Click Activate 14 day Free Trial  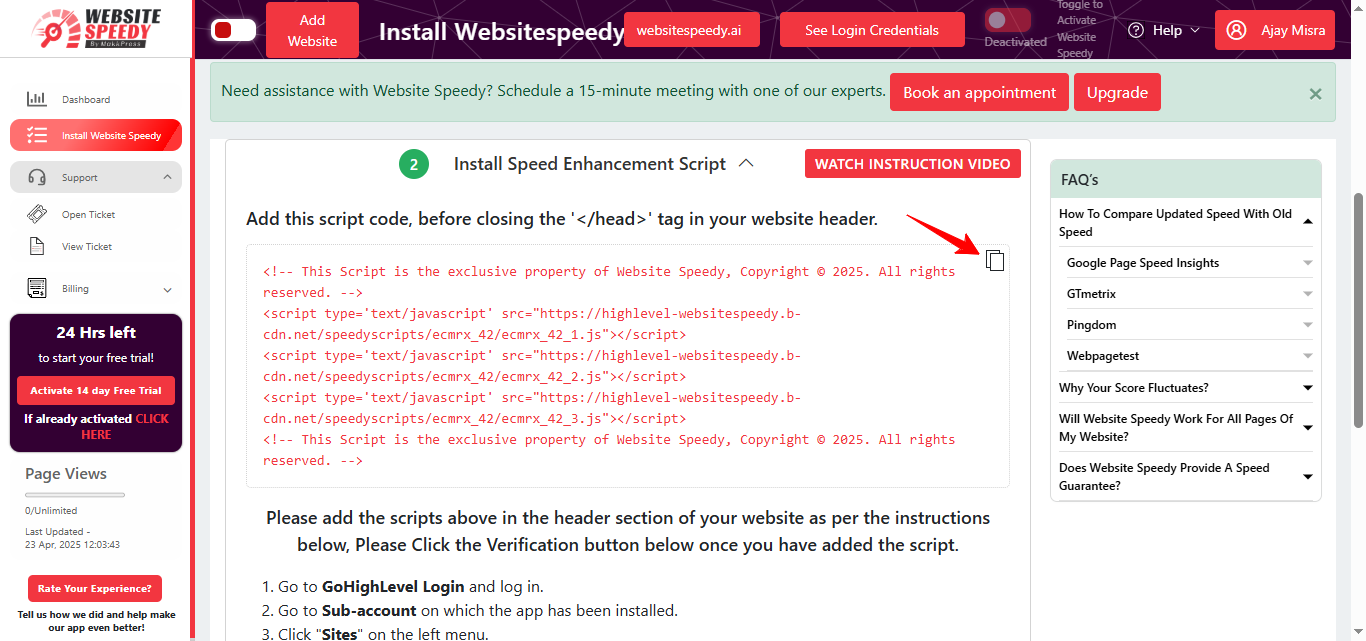96,391
